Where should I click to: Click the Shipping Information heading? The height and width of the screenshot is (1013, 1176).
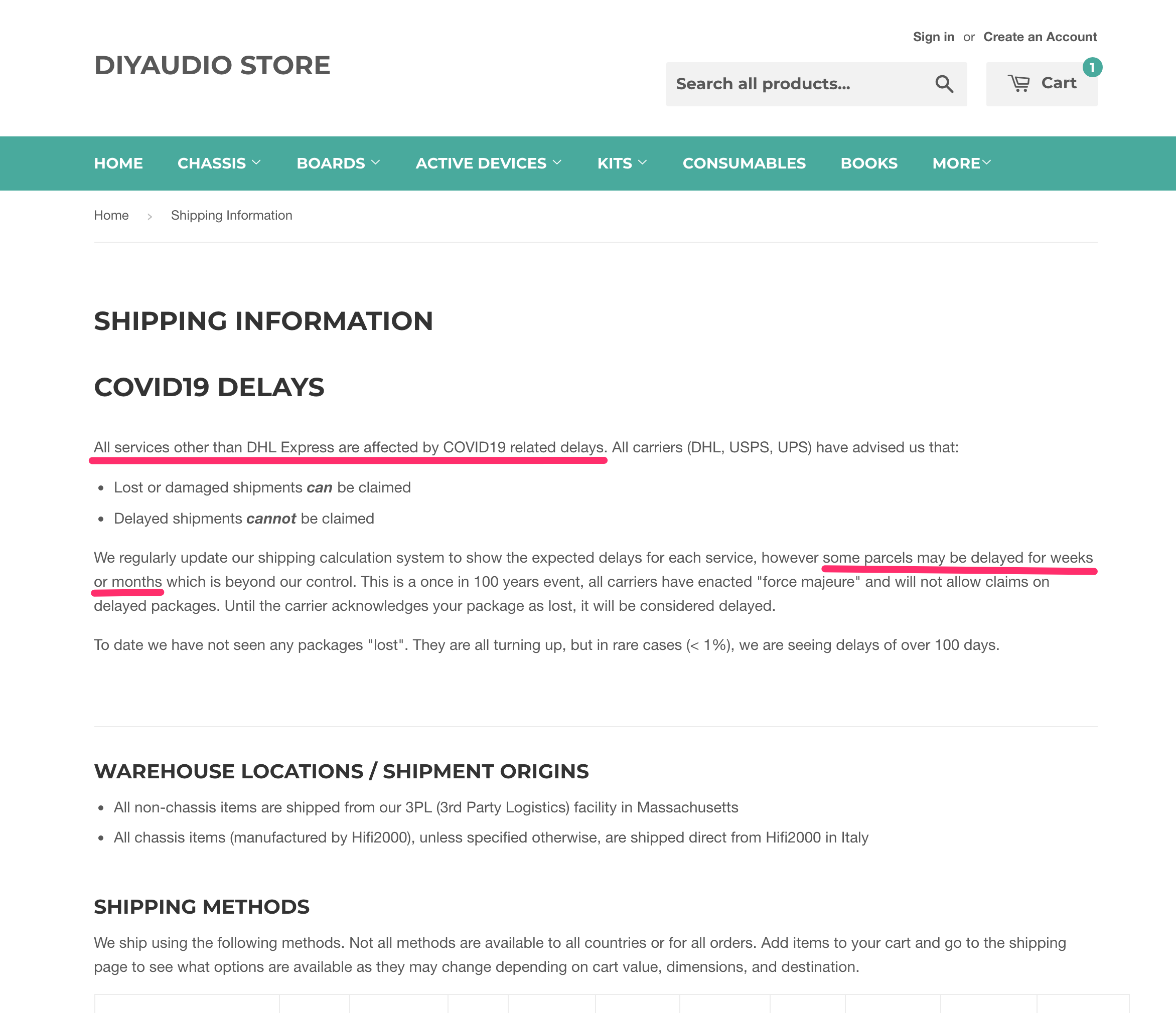pos(263,321)
